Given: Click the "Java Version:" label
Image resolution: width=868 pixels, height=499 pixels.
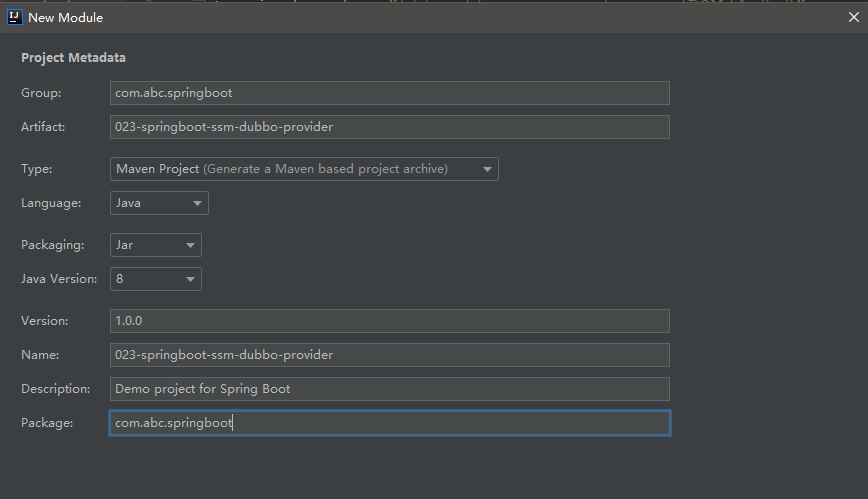Looking at the screenshot, I should 59,279.
